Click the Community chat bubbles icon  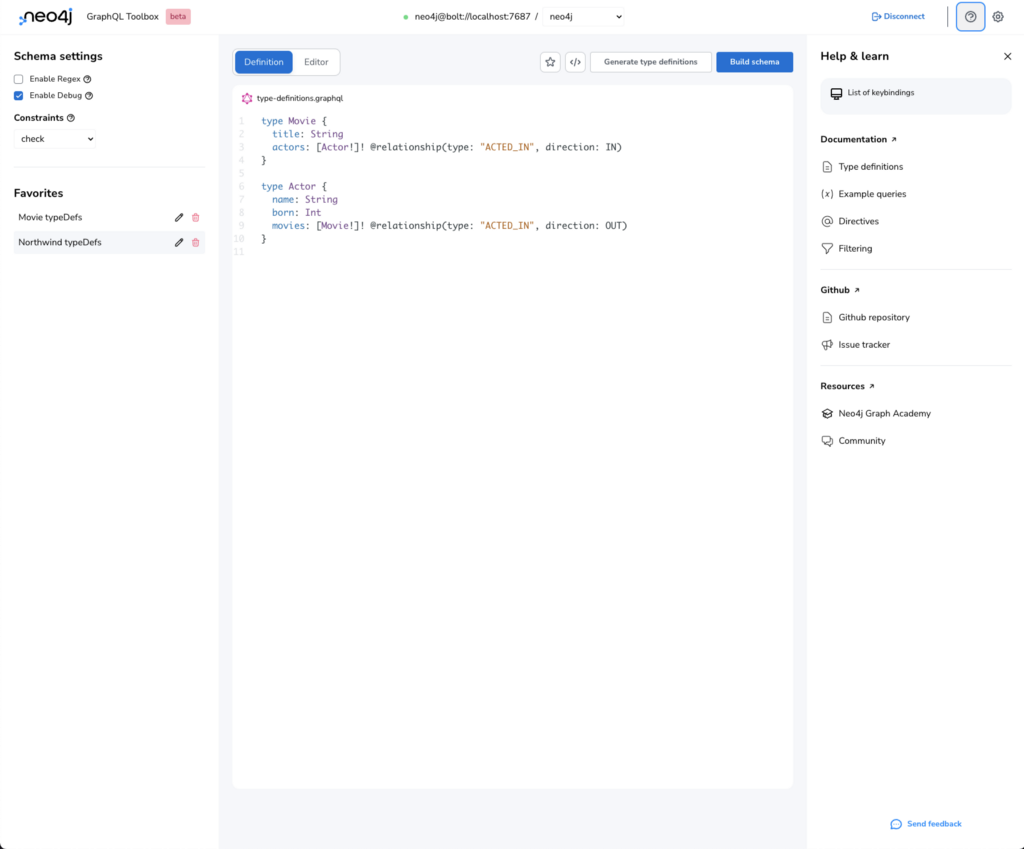[x=827, y=441]
